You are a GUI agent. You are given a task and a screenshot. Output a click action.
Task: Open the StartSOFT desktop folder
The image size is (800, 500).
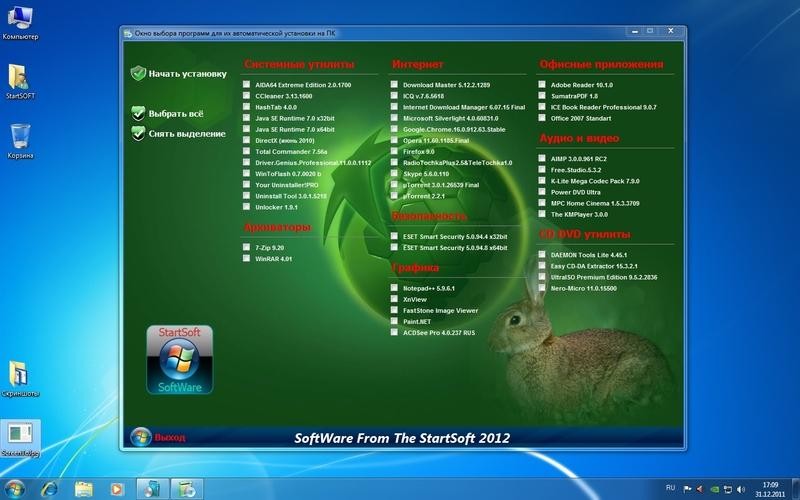pos(20,82)
